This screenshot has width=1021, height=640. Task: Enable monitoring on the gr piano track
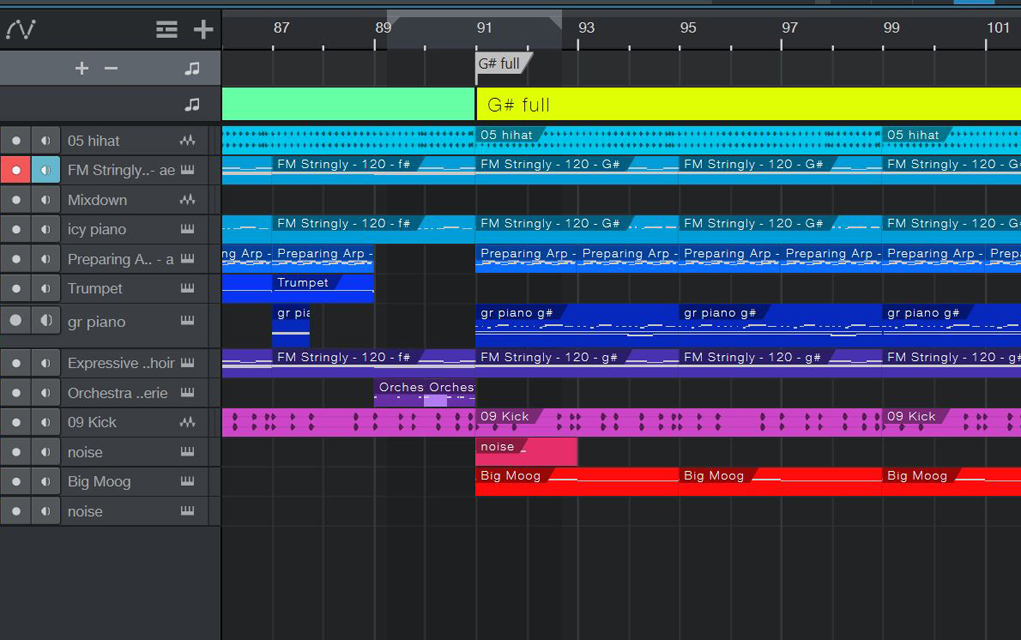(x=45, y=321)
